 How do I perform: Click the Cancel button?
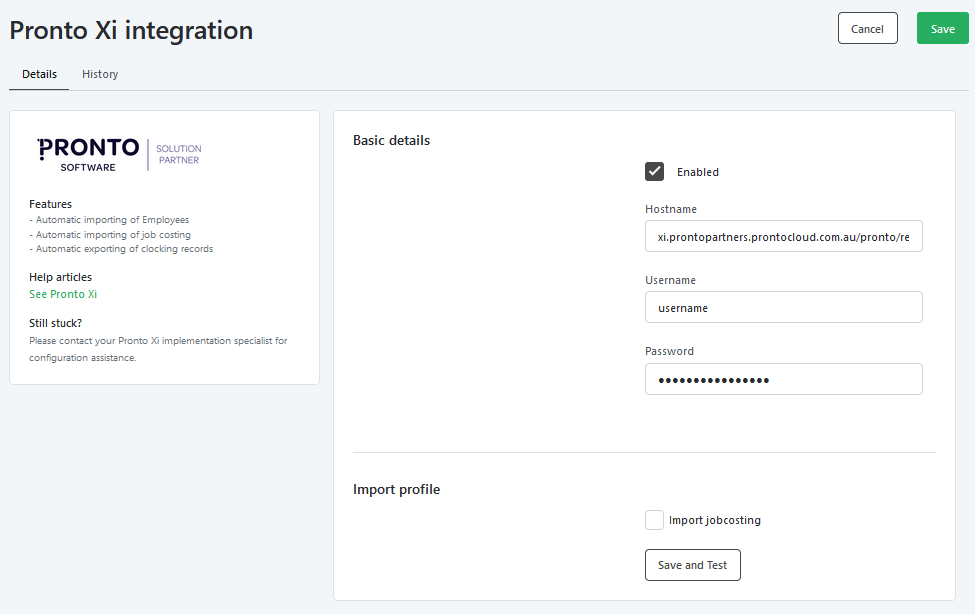867,29
